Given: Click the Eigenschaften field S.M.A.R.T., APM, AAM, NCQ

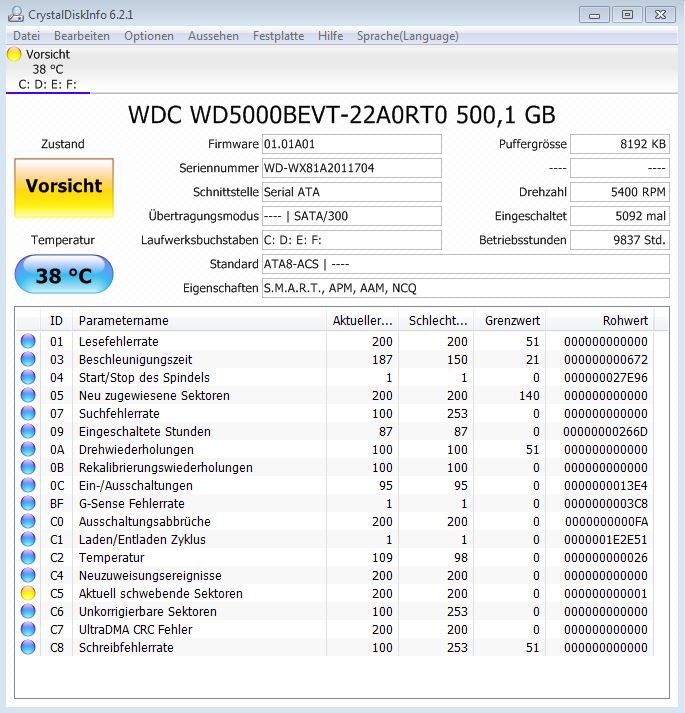Looking at the screenshot, I should [x=466, y=288].
